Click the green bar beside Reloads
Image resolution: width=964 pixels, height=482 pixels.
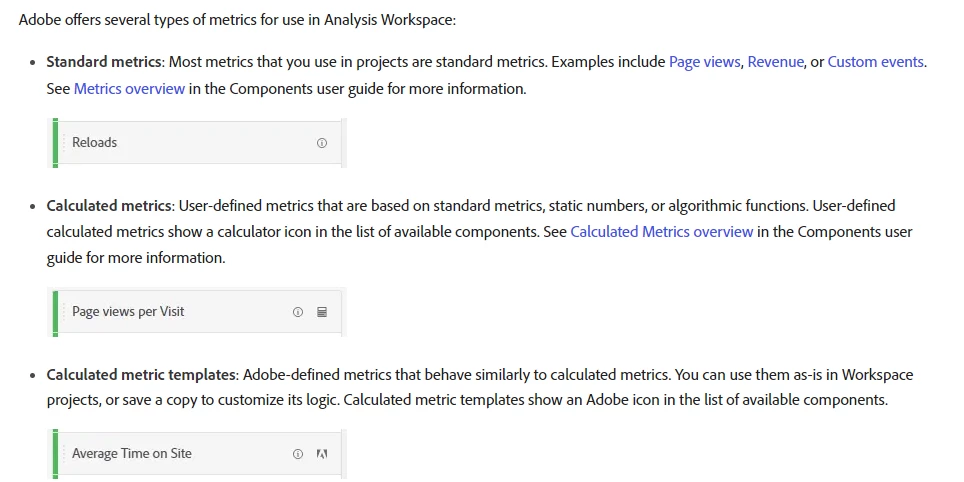(55, 143)
